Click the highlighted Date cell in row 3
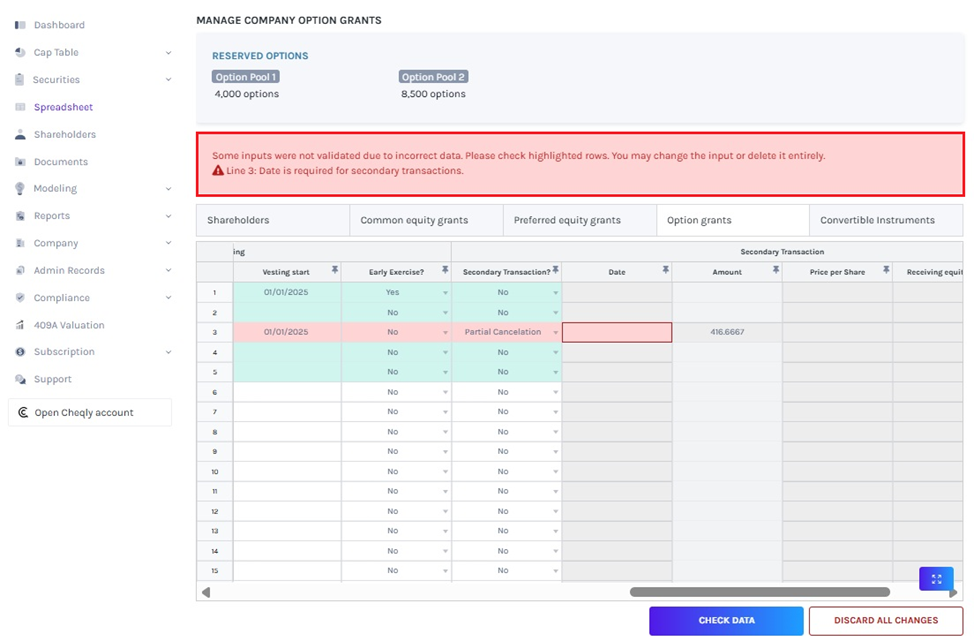 click(x=616, y=332)
